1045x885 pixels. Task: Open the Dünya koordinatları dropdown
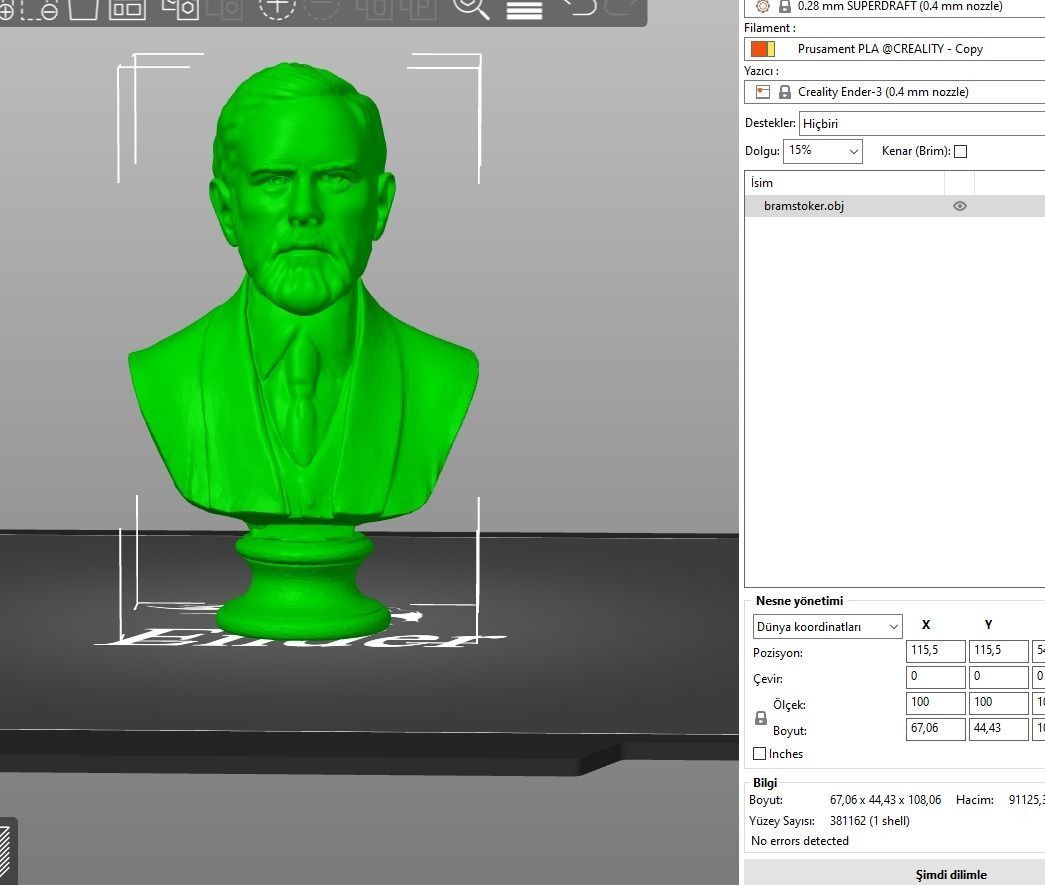[826, 626]
